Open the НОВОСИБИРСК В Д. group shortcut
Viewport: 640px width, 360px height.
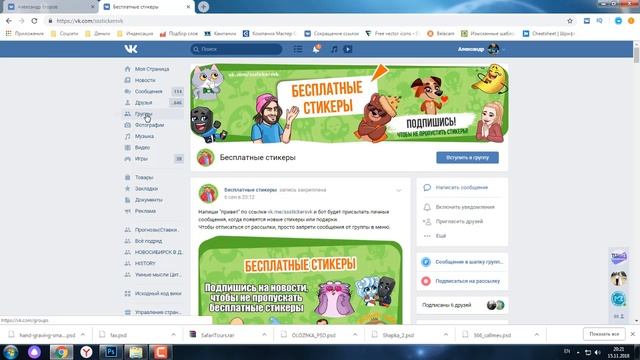pos(158,252)
